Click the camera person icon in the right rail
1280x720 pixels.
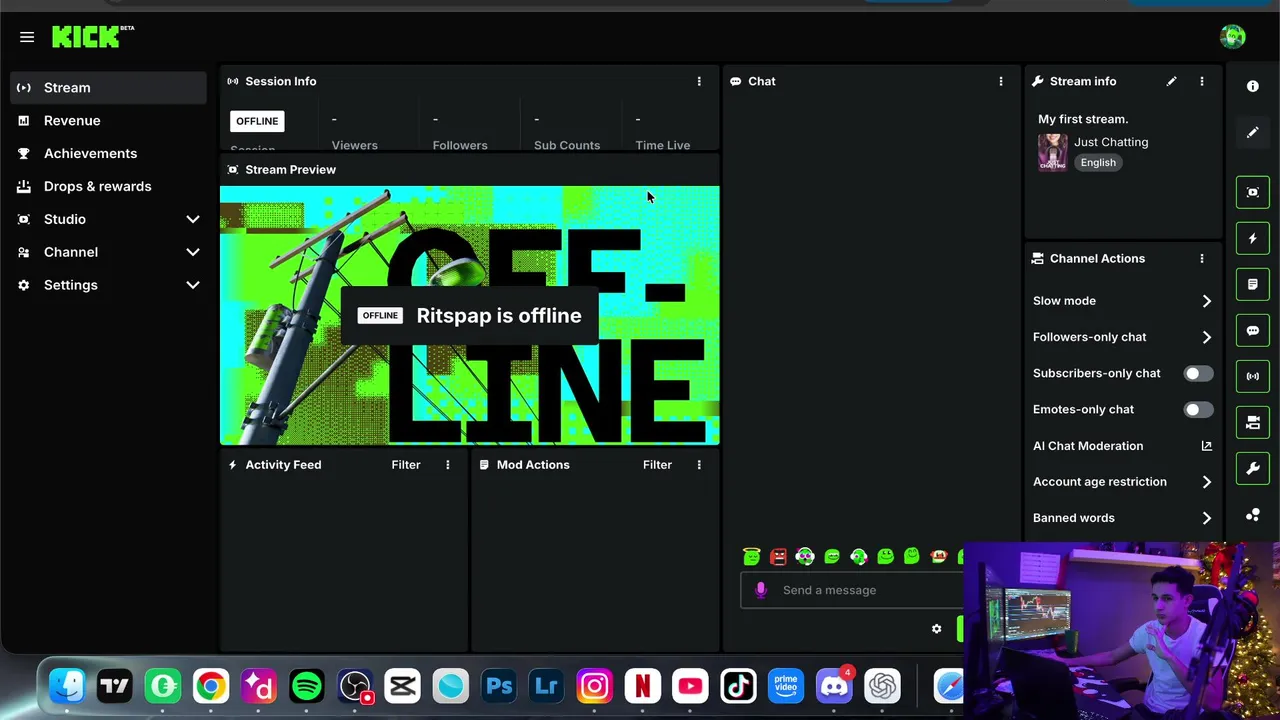1252,422
